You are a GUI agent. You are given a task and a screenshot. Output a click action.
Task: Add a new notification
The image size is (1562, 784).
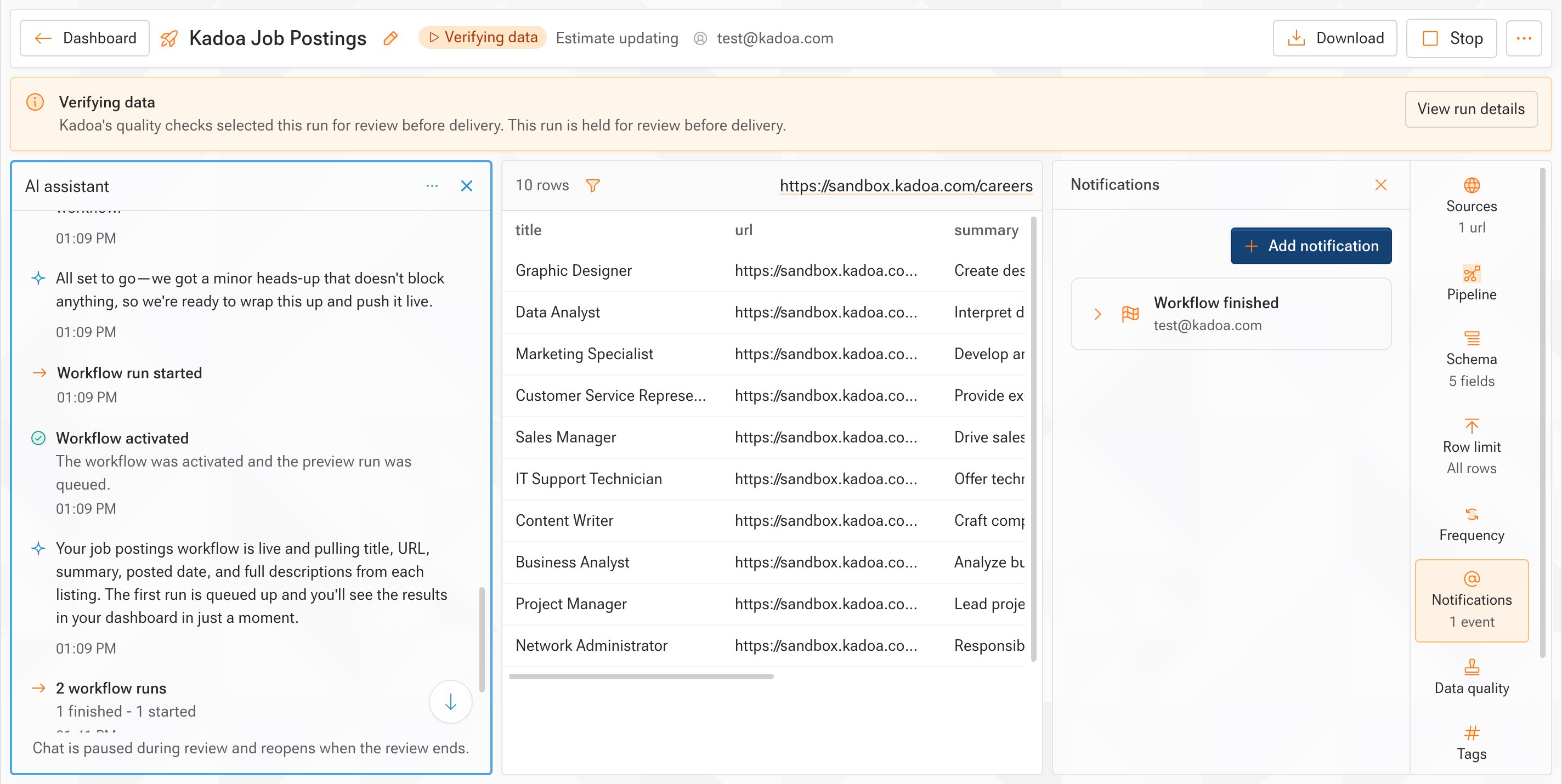point(1310,246)
